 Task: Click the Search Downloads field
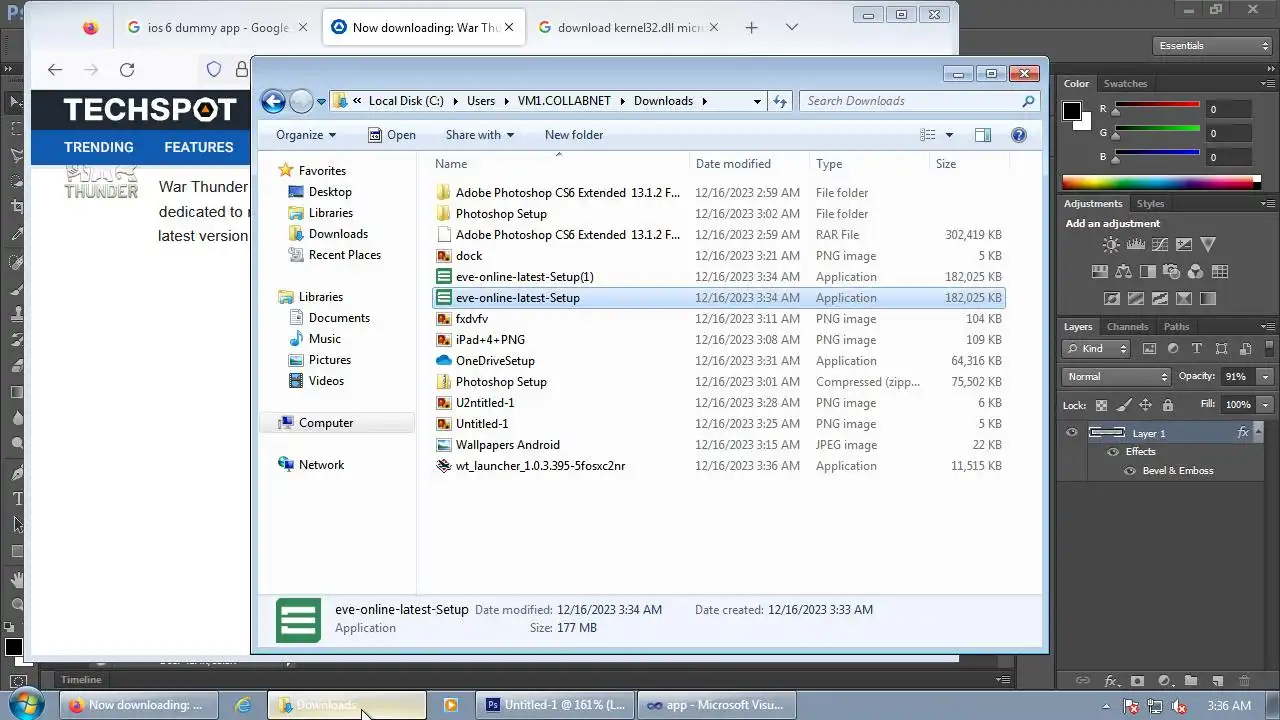[920, 101]
